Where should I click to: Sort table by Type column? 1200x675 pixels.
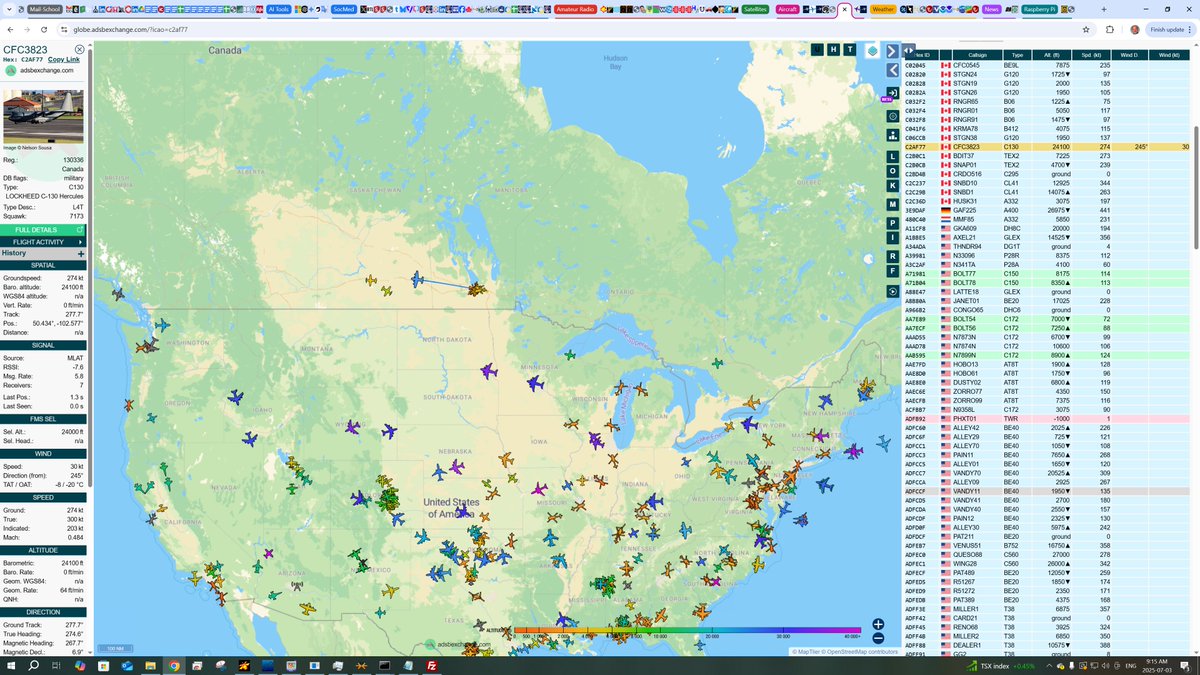pos(1018,54)
